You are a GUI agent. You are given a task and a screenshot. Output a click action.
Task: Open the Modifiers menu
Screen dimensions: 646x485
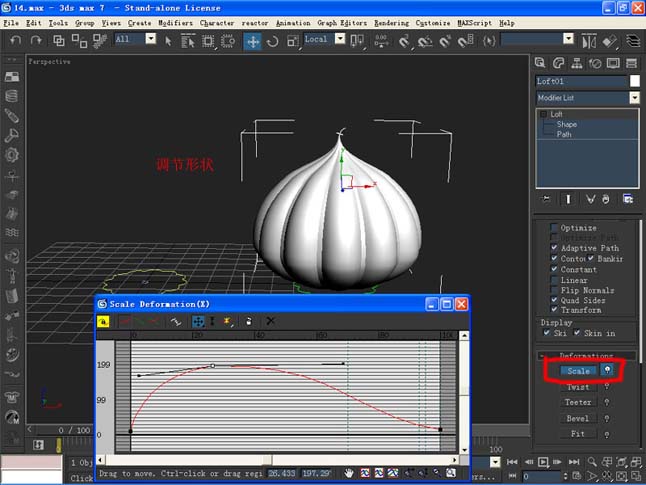(176, 22)
